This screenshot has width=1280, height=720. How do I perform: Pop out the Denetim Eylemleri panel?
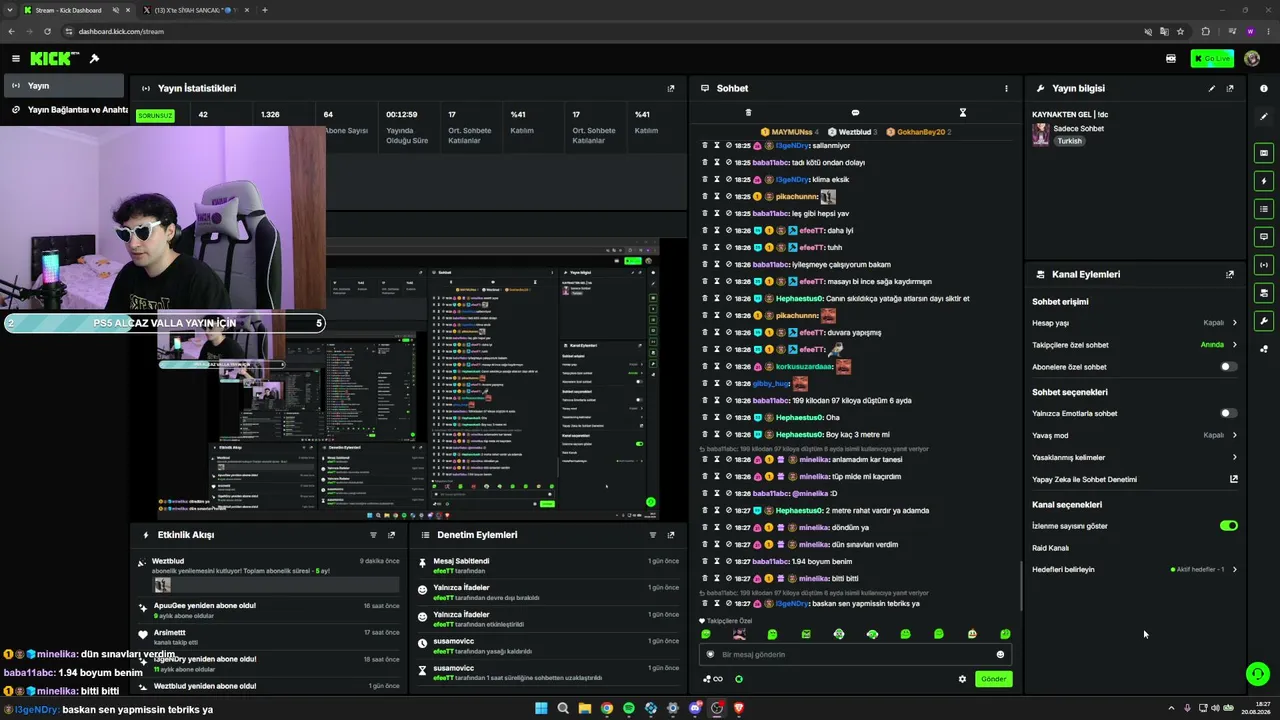coord(671,535)
